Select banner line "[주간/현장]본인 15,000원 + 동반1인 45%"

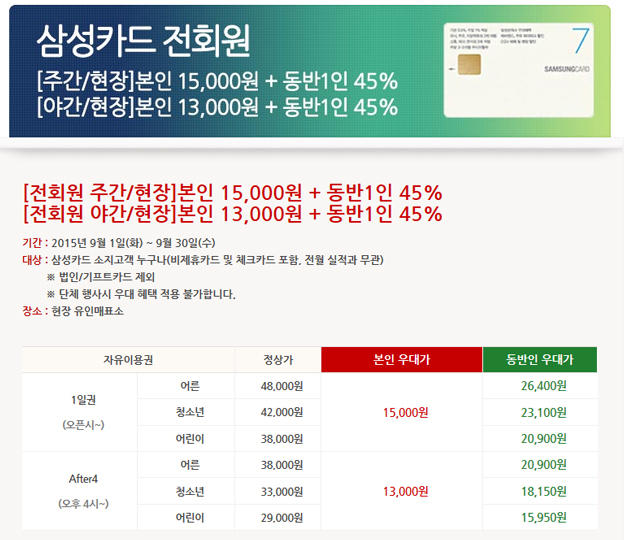tap(217, 81)
